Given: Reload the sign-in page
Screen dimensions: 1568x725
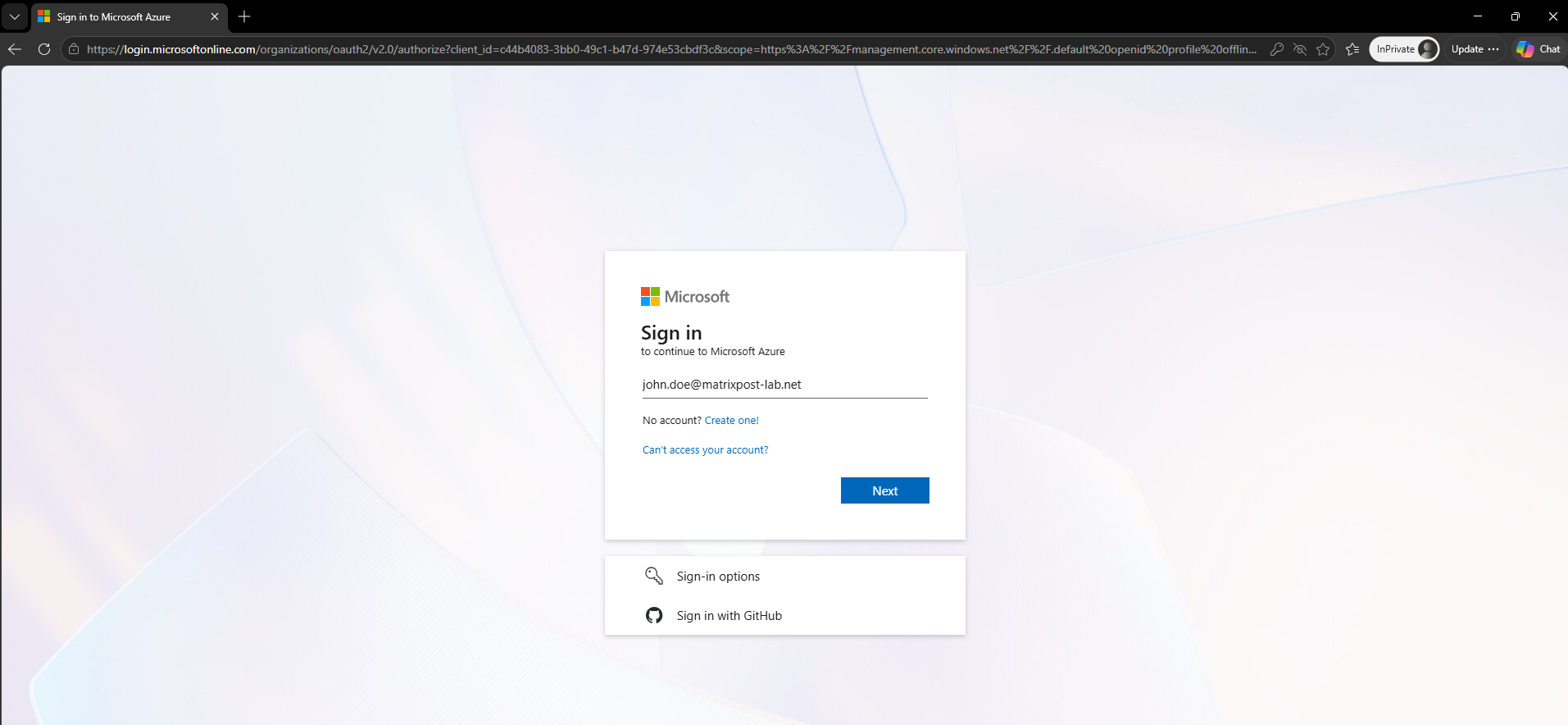Looking at the screenshot, I should click(x=44, y=49).
